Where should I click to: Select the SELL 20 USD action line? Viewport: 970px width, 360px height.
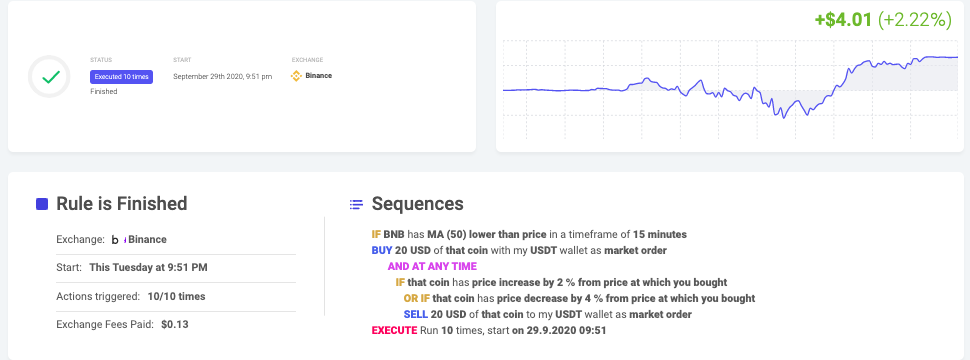547,315
